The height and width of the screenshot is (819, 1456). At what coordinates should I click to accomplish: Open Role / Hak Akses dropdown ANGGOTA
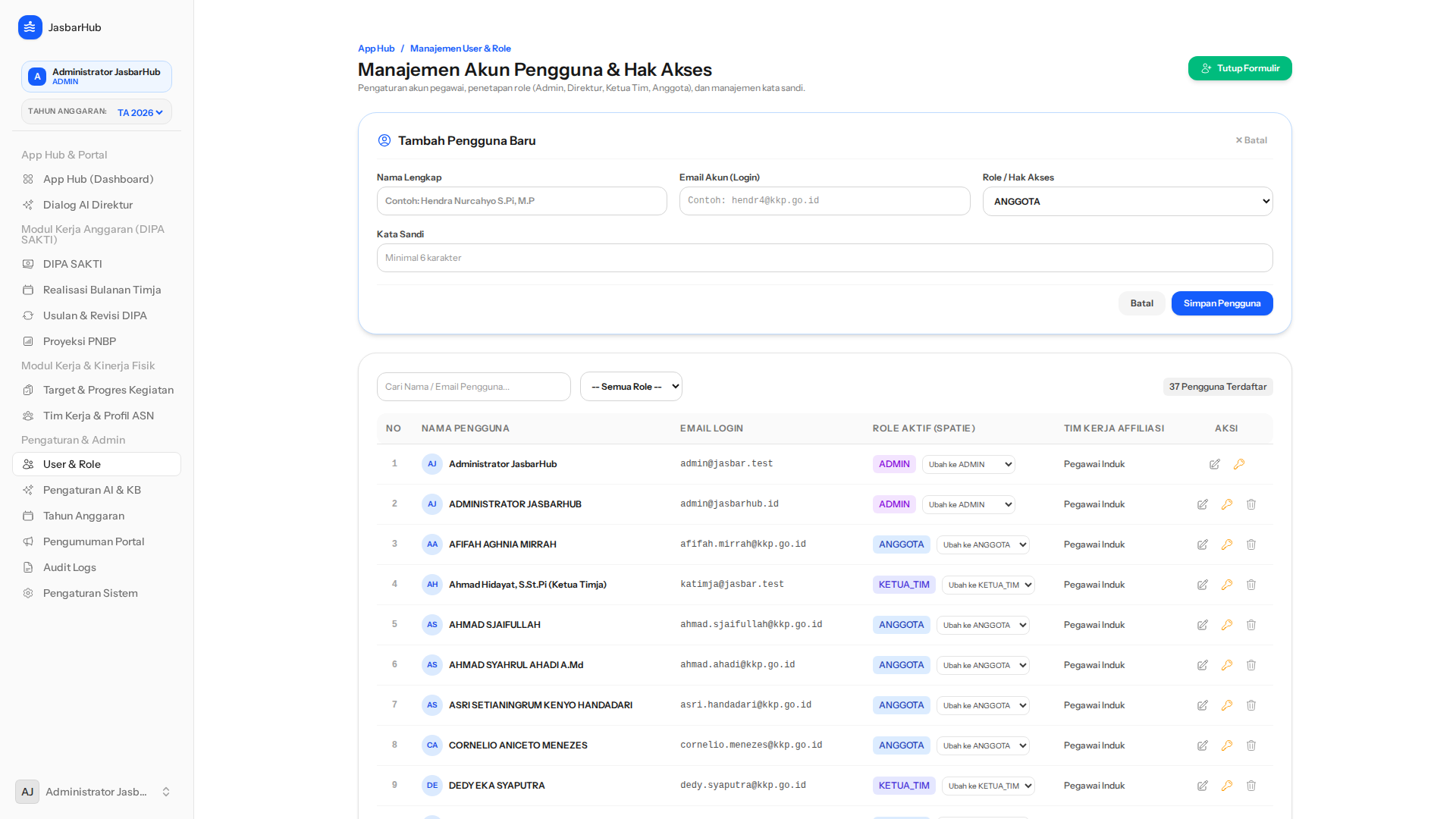click(1128, 202)
